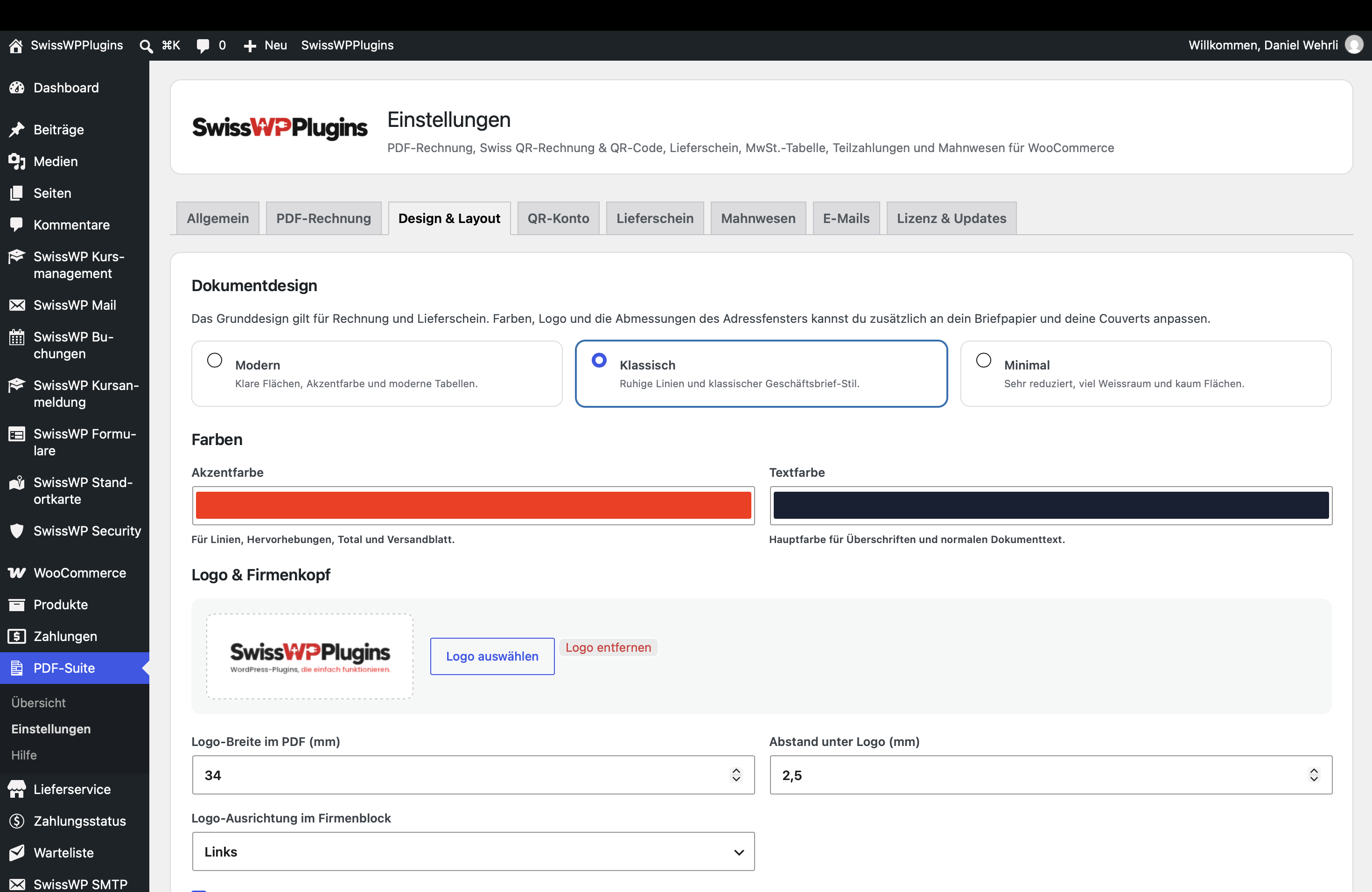The height and width of the screenshot is (892, 1372).
Task: Click the SwissWP Buchungen calendar icon
Action: (x=17, y=337)
